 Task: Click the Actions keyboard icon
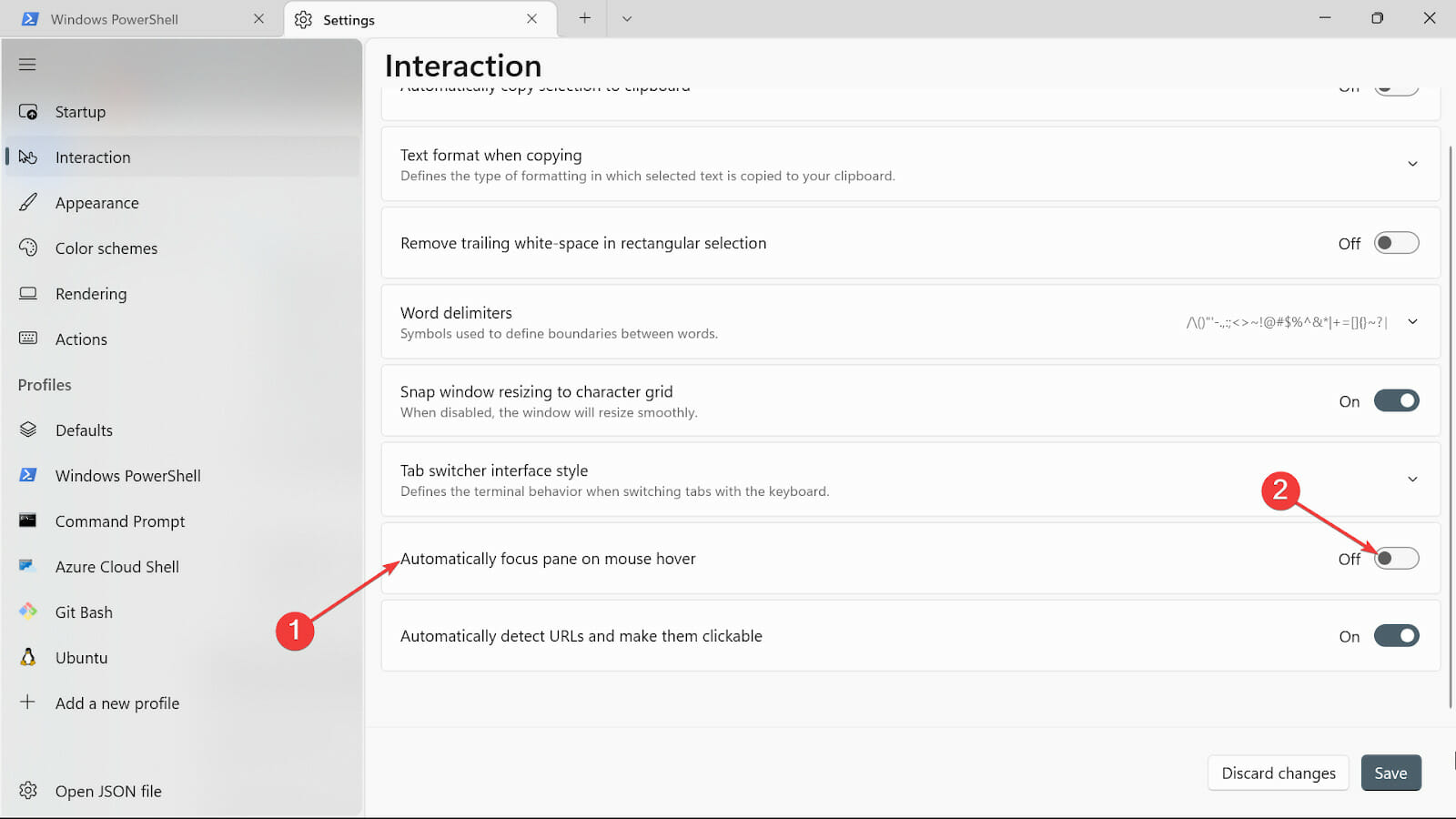point(28,339)
